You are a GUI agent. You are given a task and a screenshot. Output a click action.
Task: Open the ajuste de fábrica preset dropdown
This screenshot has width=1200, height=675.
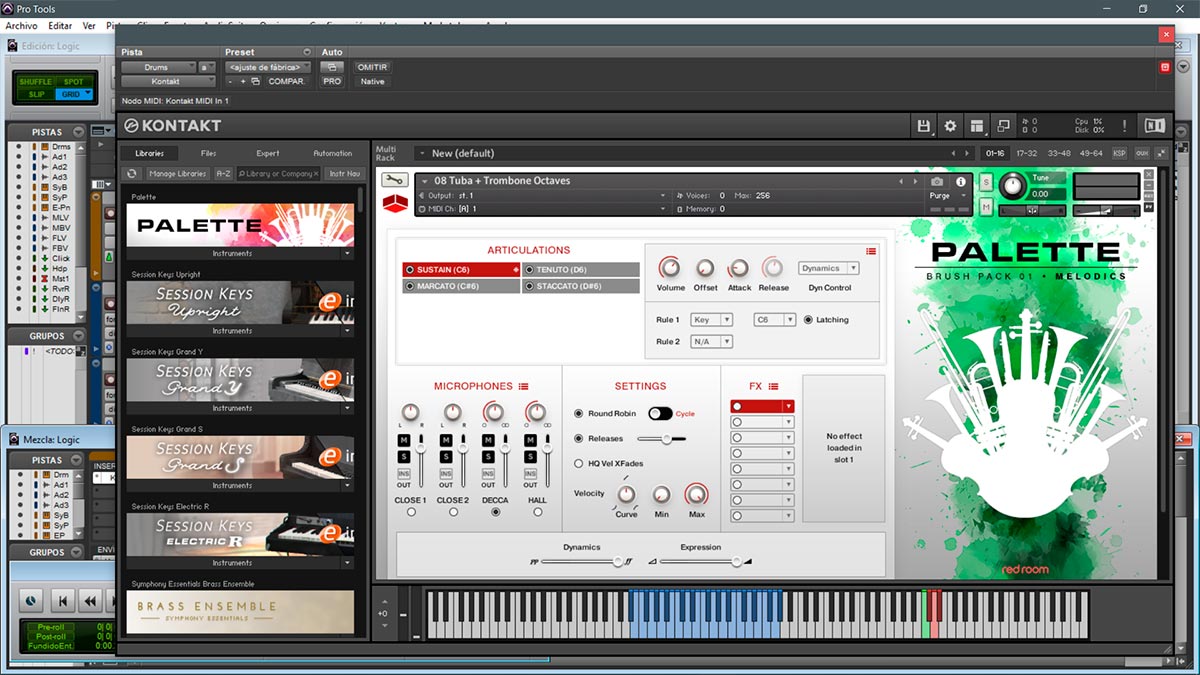pyautogui.click(x=268, y=67)
